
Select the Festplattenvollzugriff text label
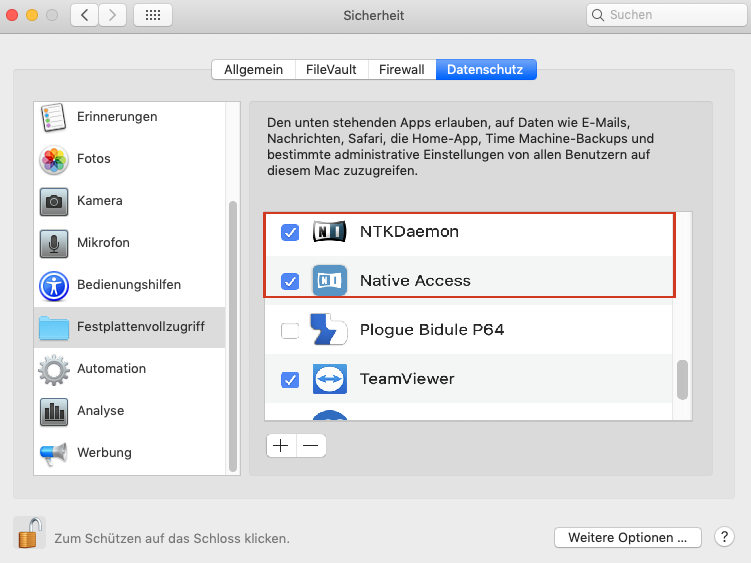pyautogui.click(x=141, y=326)
